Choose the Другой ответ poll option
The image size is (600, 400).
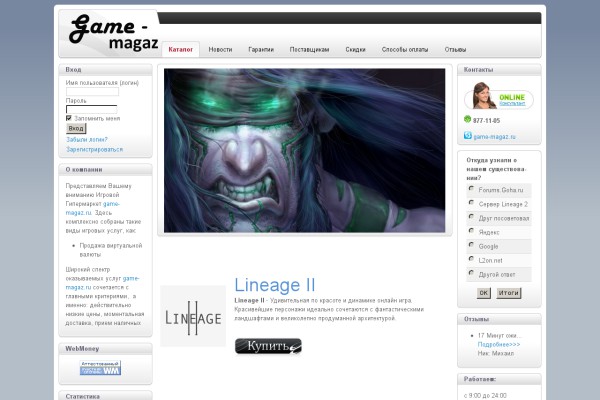tap(471, 273)
